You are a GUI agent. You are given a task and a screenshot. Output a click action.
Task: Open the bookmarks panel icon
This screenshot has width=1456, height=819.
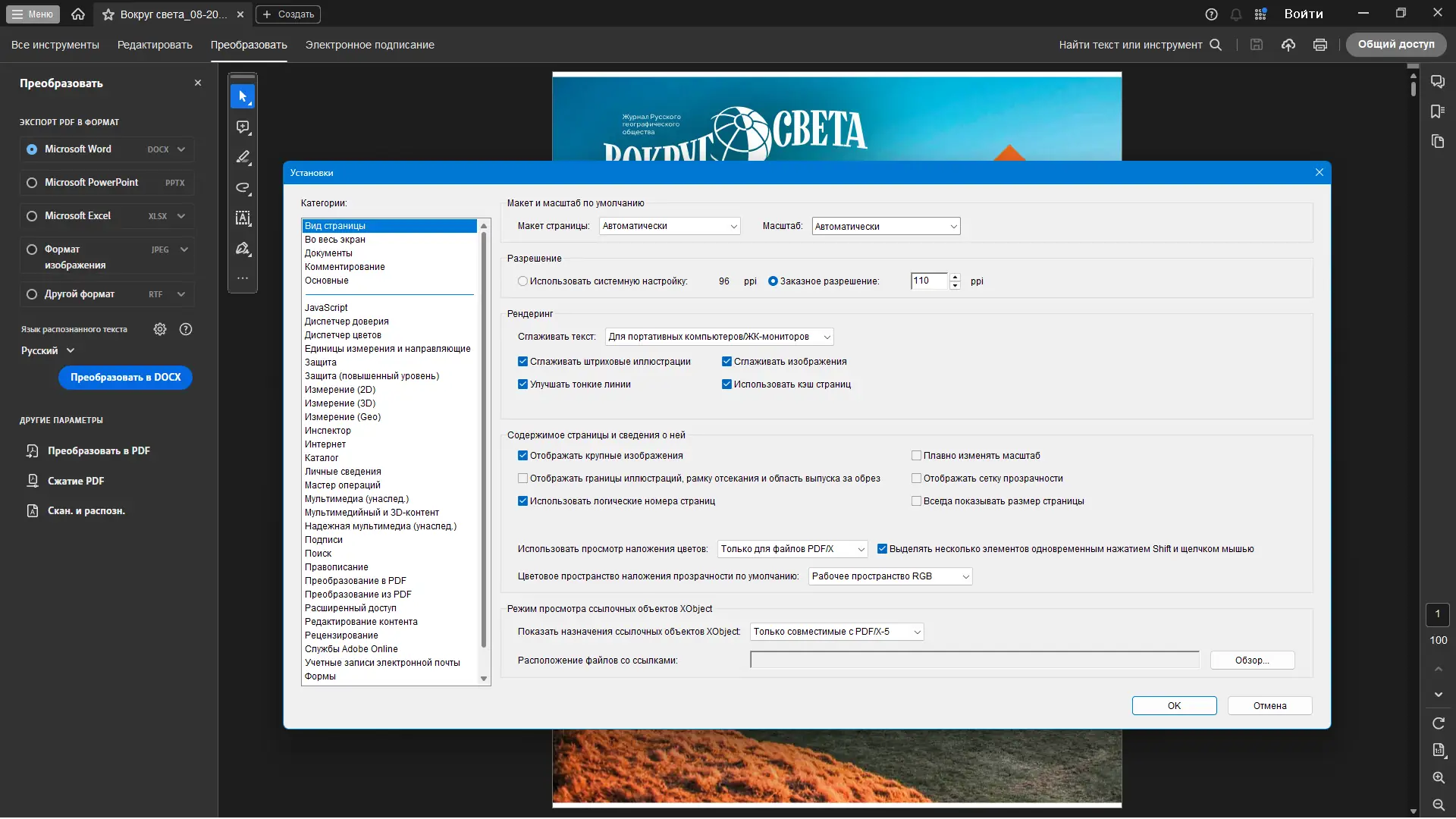(x=1438, y=111)
